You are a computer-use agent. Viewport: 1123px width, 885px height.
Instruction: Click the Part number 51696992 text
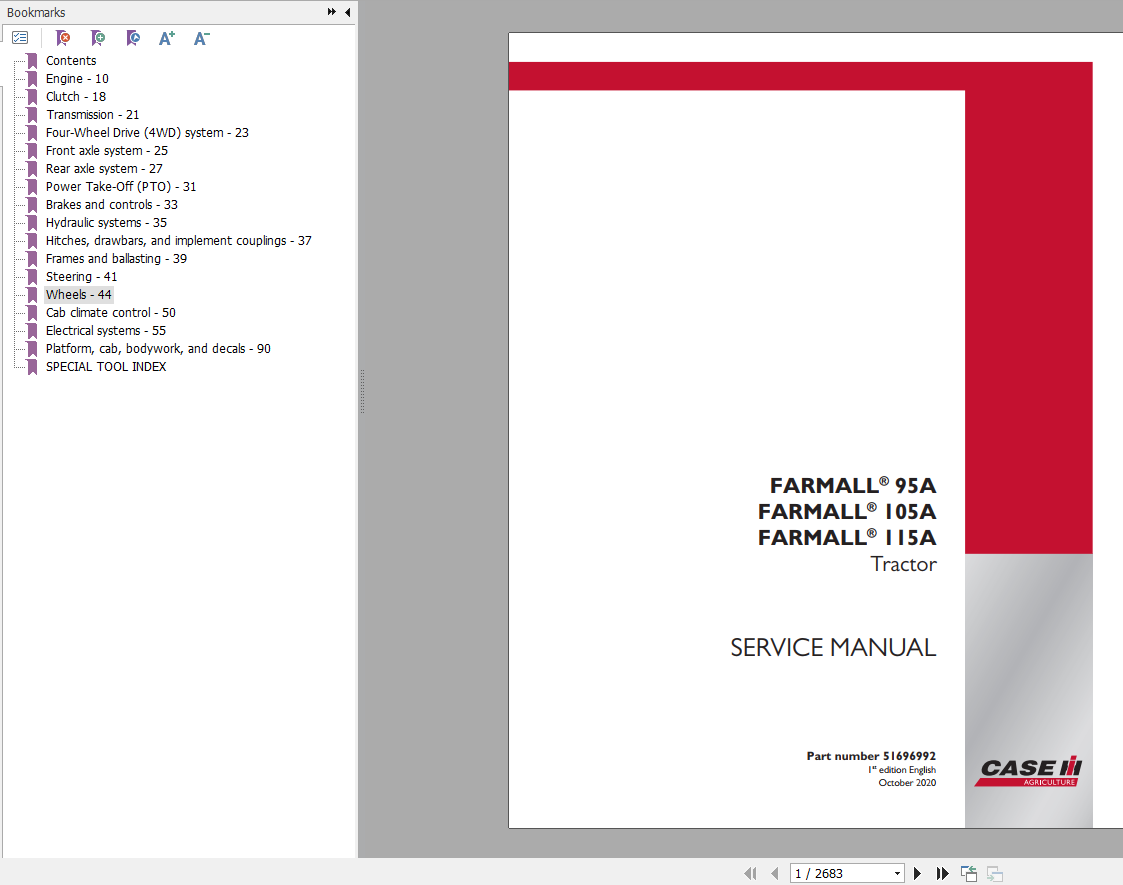click(871, 755)
